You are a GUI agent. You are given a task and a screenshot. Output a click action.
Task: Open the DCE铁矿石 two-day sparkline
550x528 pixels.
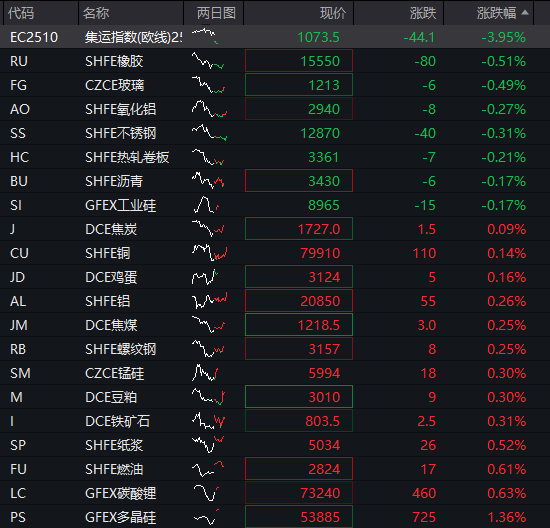click(208, 420)
